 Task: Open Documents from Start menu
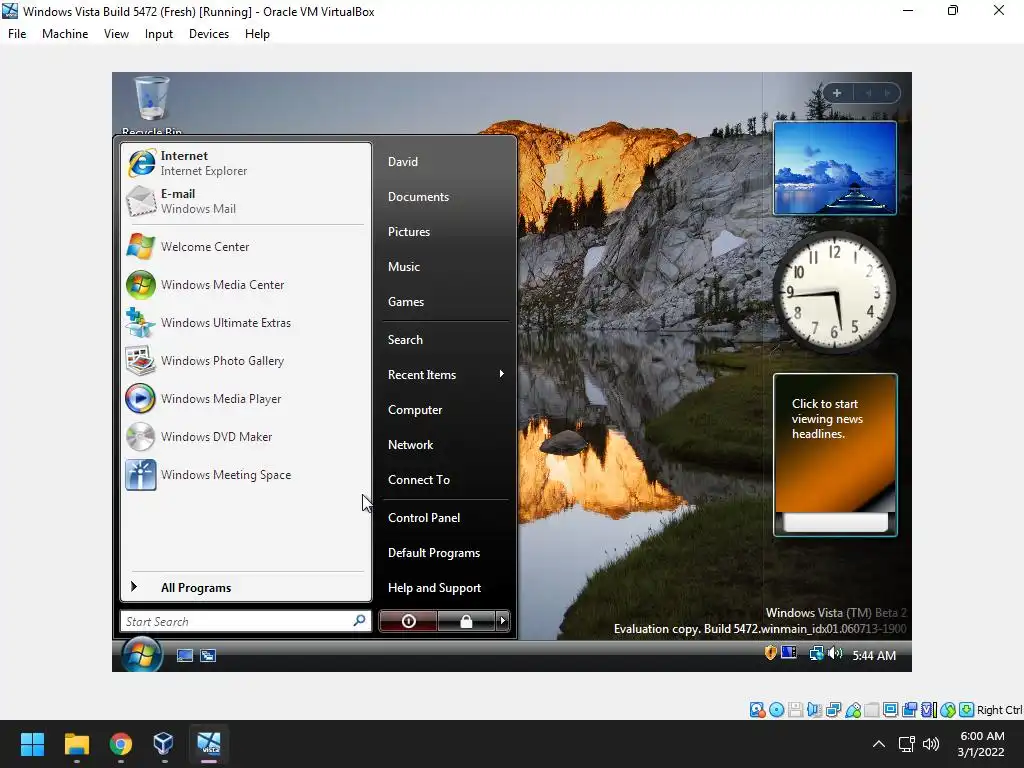445,197
